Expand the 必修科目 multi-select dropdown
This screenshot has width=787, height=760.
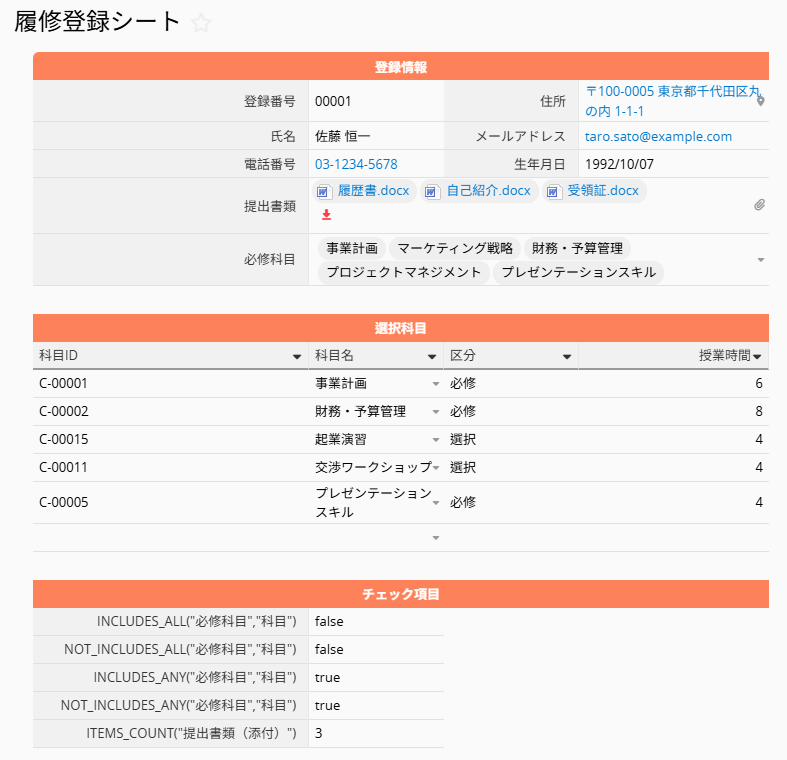760,260
